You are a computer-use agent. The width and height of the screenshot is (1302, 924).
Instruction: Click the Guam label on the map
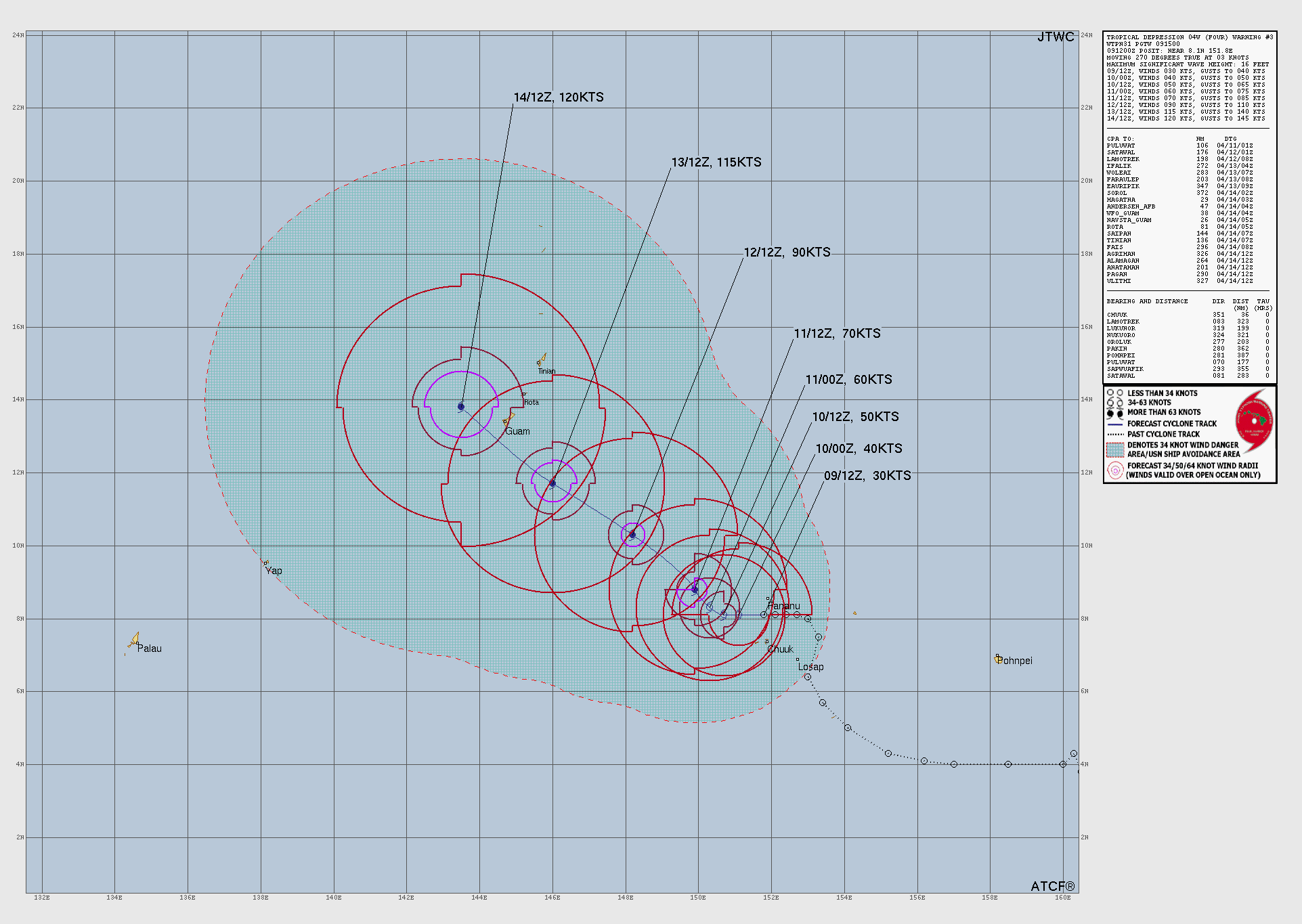(518, 431)
